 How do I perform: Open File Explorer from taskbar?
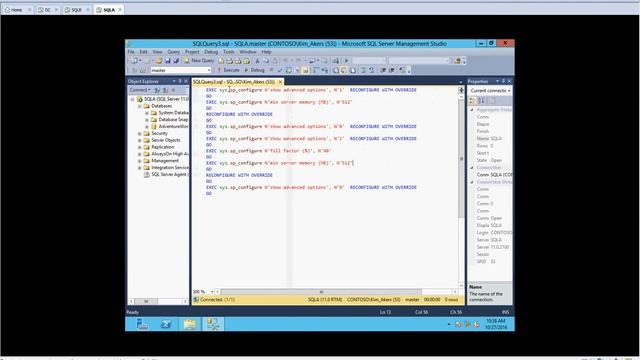189,324
